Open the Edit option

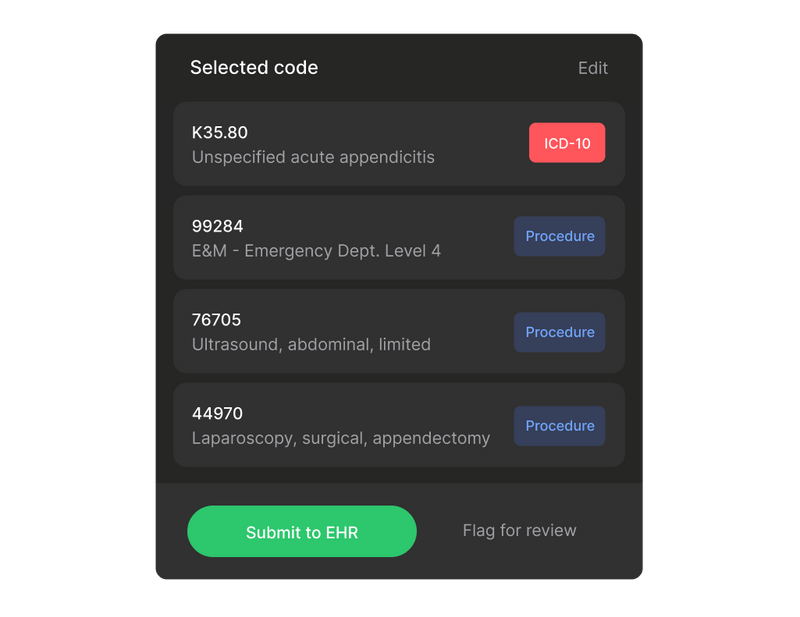(593, 68)
